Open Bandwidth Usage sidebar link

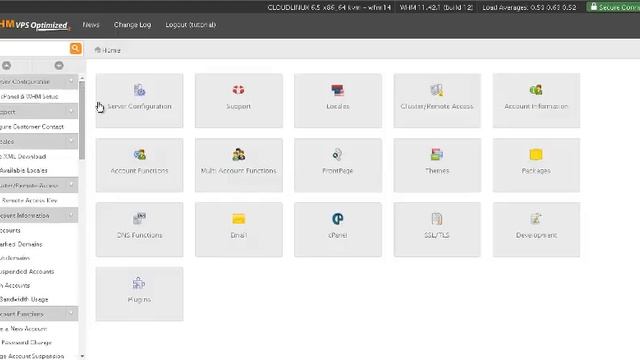coord(24,299)
